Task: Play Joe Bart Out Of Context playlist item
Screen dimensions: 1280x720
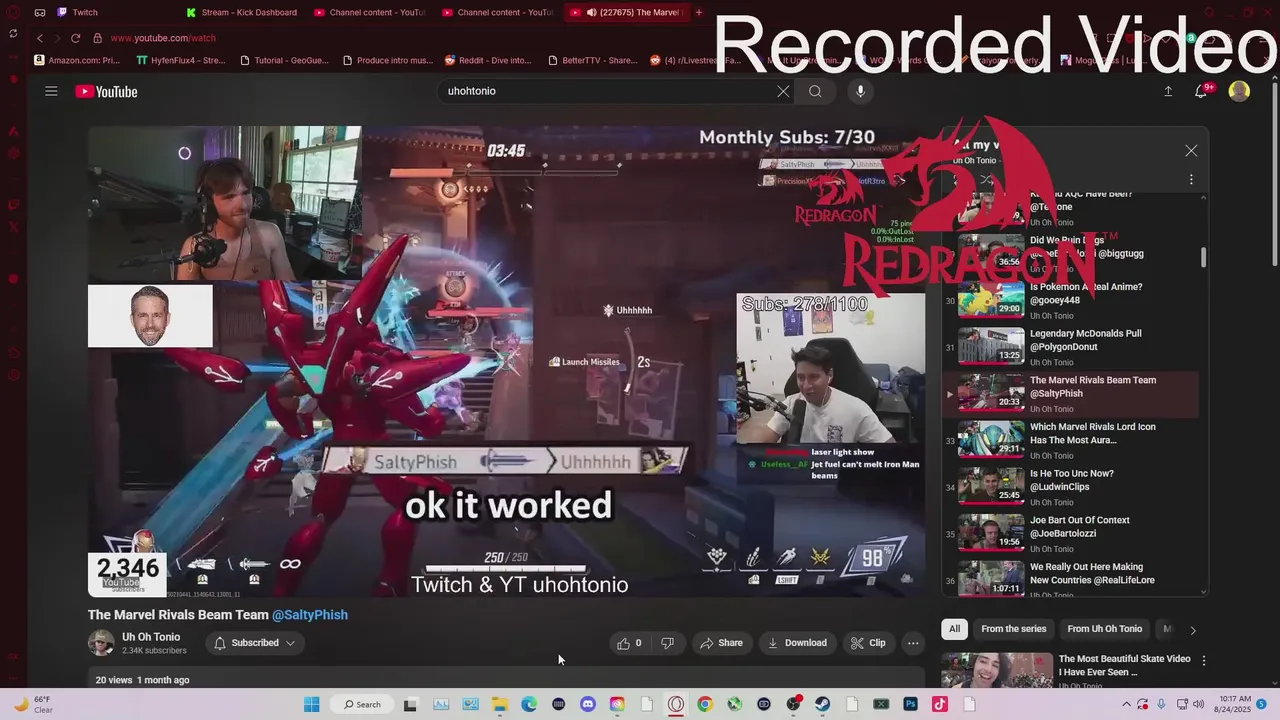Action: (x=1070, y=534)
